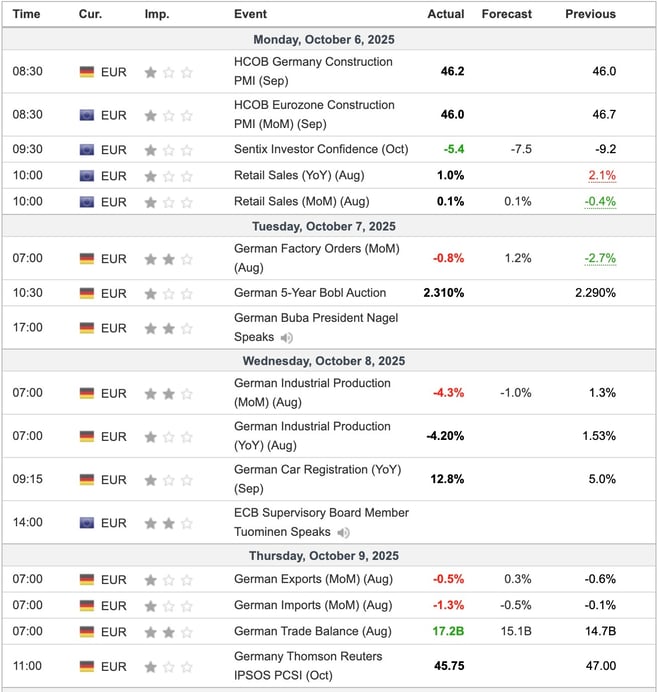Click German flag for Construction PMI row
Image resolution: width=658 pixels, height=692 pixels.
[87, 72]
